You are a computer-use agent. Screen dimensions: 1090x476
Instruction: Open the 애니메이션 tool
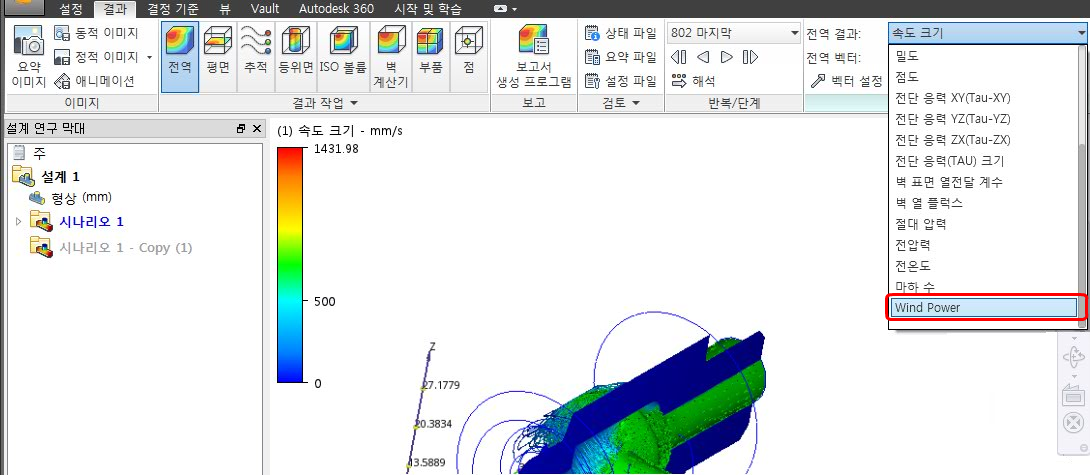click(x=94, y=81)
